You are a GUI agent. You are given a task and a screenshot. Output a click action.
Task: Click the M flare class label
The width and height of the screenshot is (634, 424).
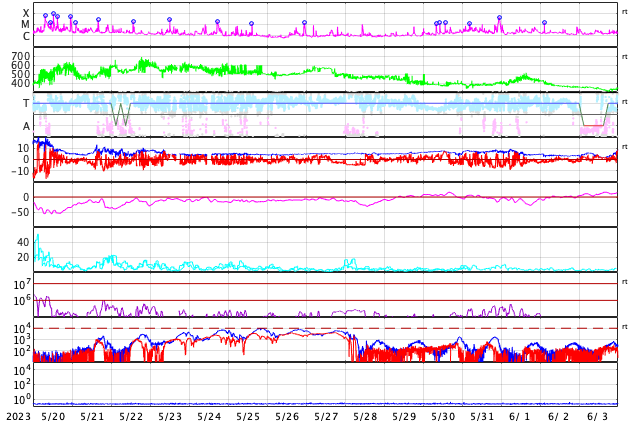(x=25, y=25)
